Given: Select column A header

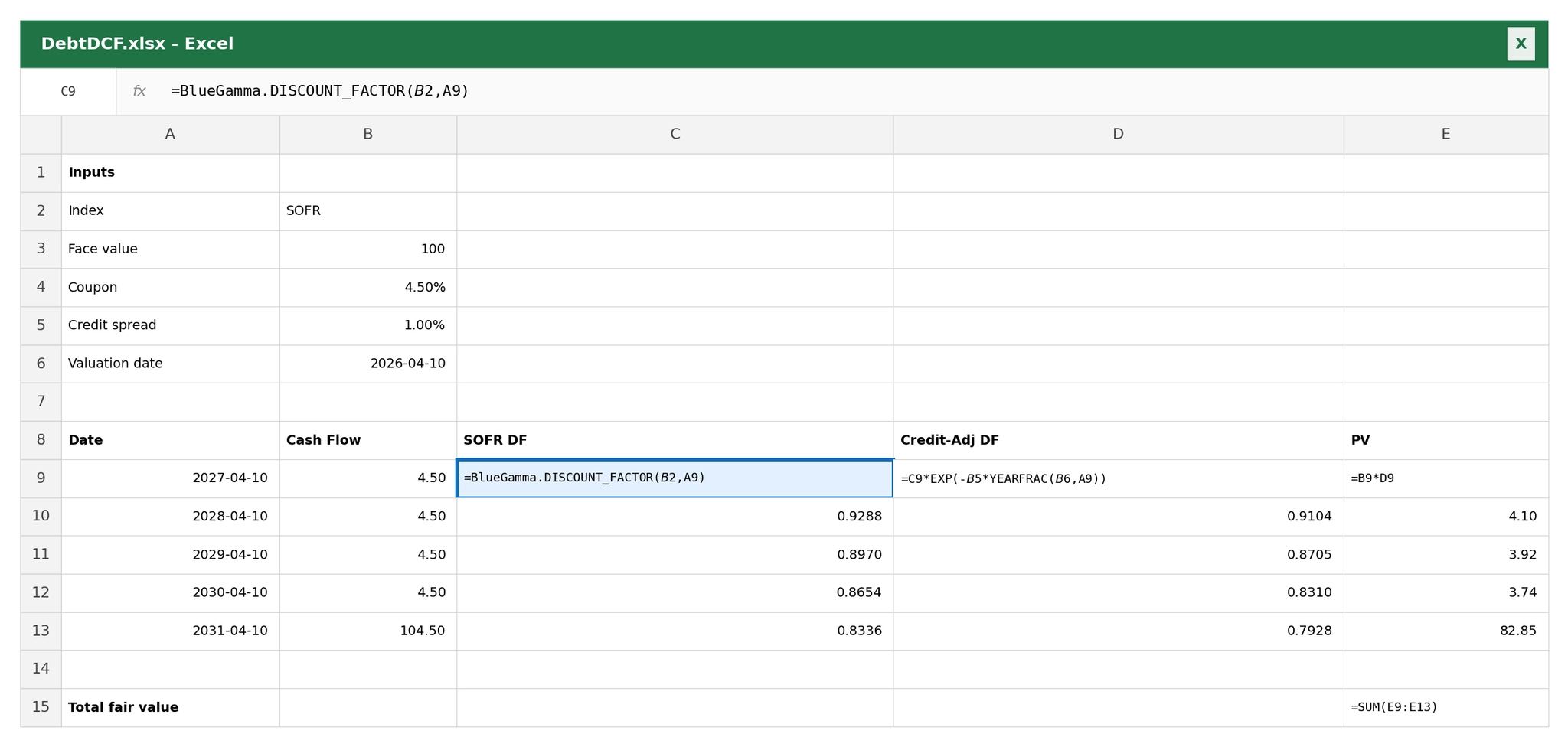Looking at the screenshot, I should pos(170,135).
